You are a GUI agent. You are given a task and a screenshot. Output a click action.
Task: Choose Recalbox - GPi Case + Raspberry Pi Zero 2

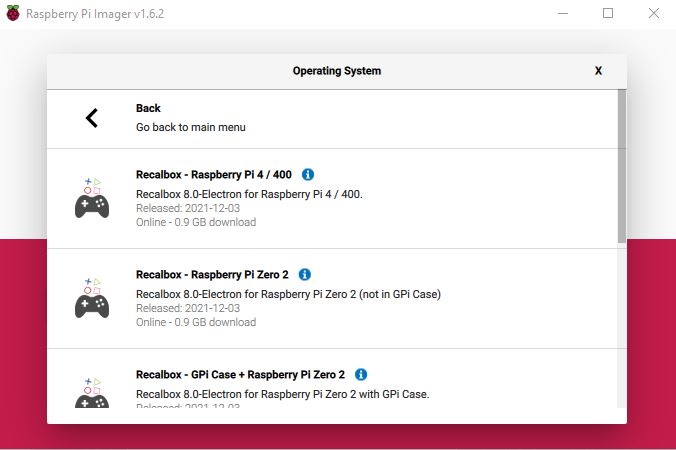click(x=332, y=378)
